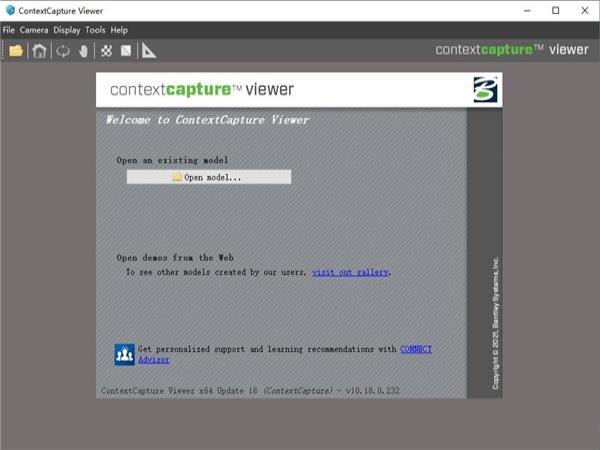600x450 pixels.
Task: Click the version text 'v10.18.0.232'
Action: point(372,391)
